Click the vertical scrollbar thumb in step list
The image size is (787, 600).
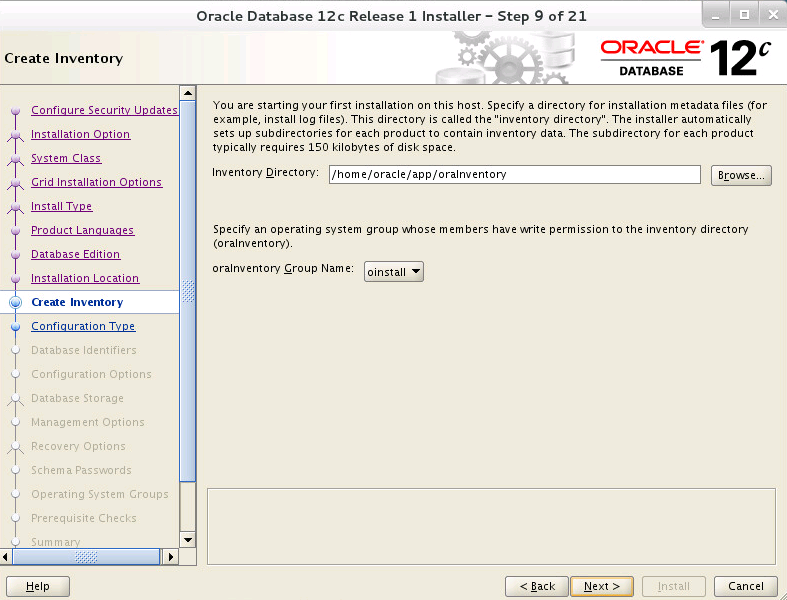tap(188, 291)
